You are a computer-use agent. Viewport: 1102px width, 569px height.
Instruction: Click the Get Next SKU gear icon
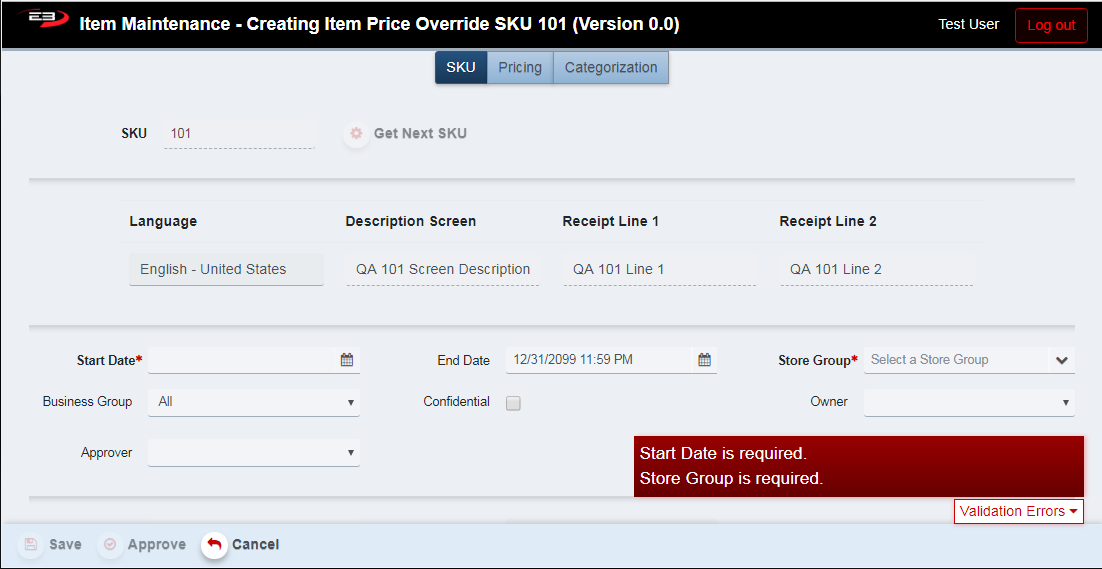[x=356, y=133]
